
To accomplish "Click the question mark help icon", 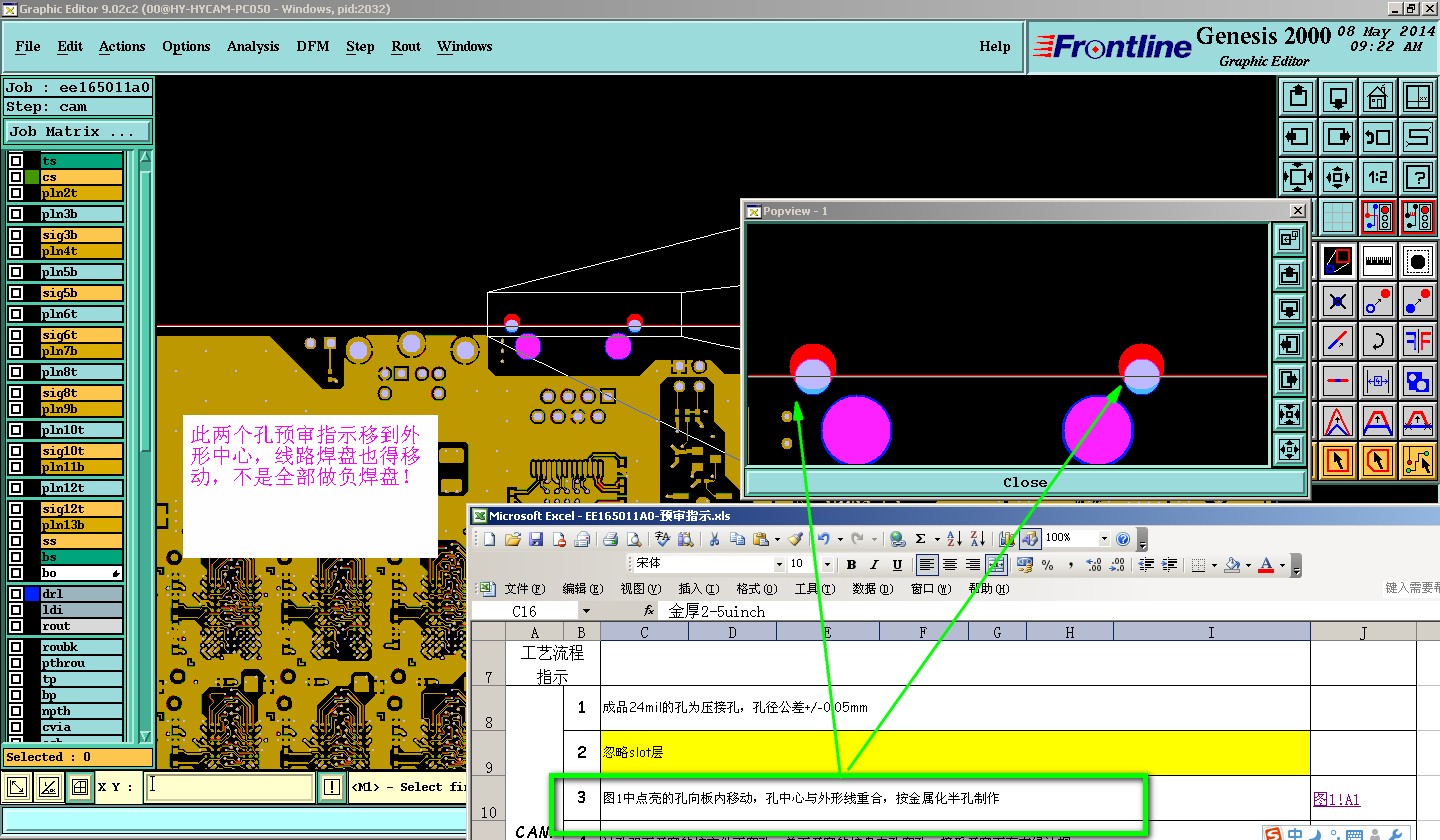I will (x=1417, y=177).
